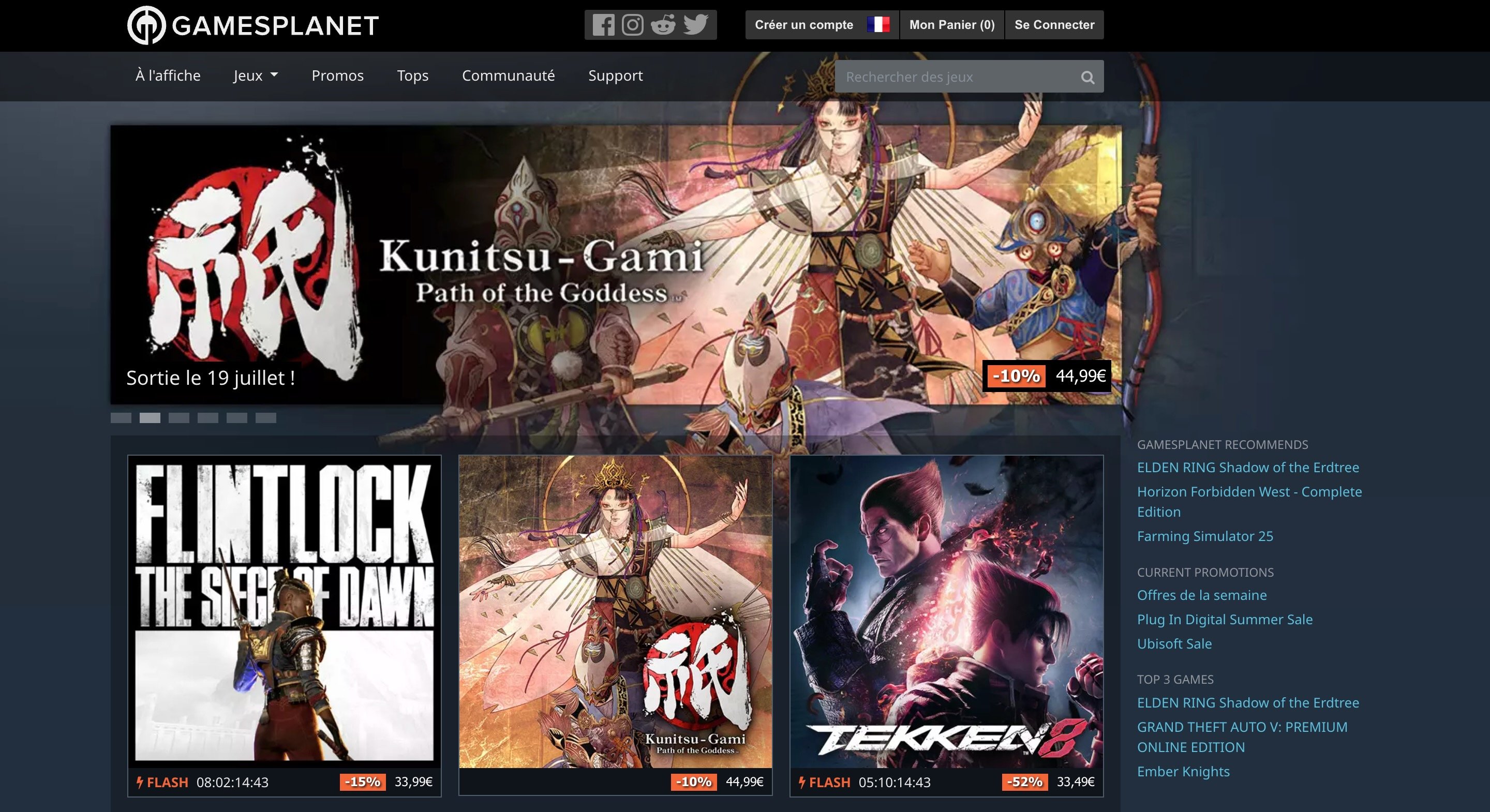Select the first carousel slide indicator
Viewport: 1490px width, 812px height.
[x=121, y=418]
